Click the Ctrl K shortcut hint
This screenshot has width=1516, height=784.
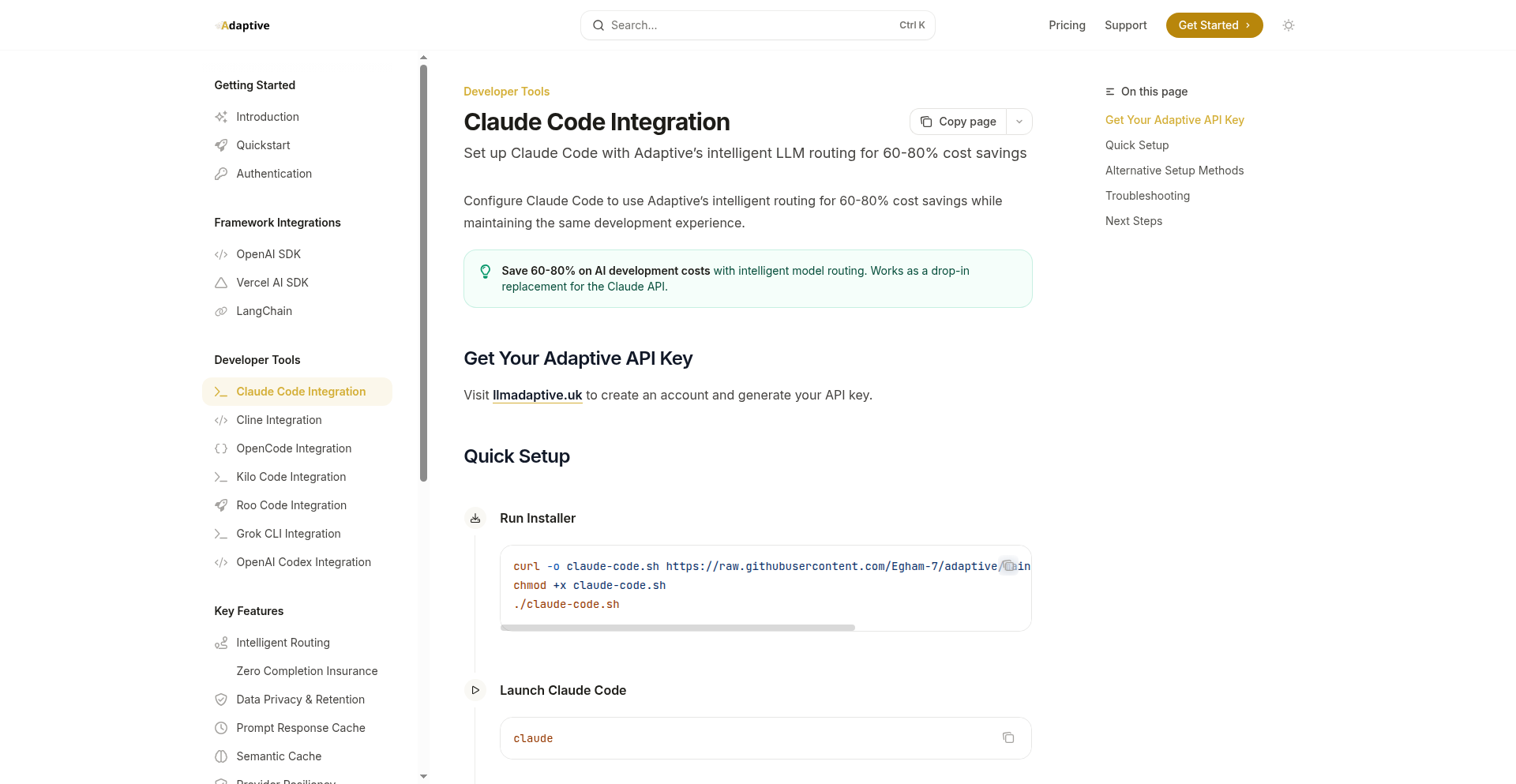pyautogui.click(x=912, y=25)
